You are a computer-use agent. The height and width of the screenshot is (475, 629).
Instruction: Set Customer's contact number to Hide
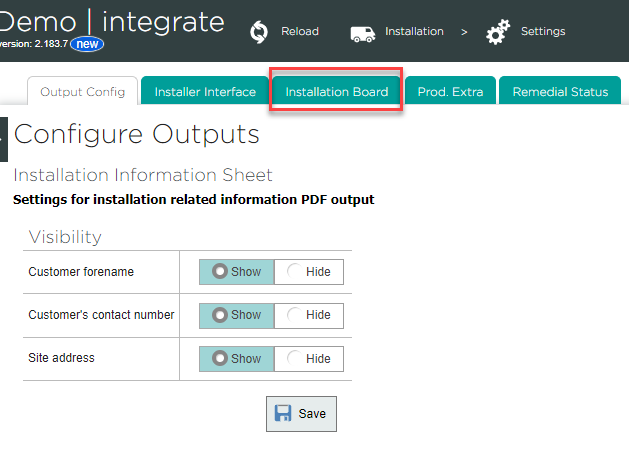coord(309,315)
